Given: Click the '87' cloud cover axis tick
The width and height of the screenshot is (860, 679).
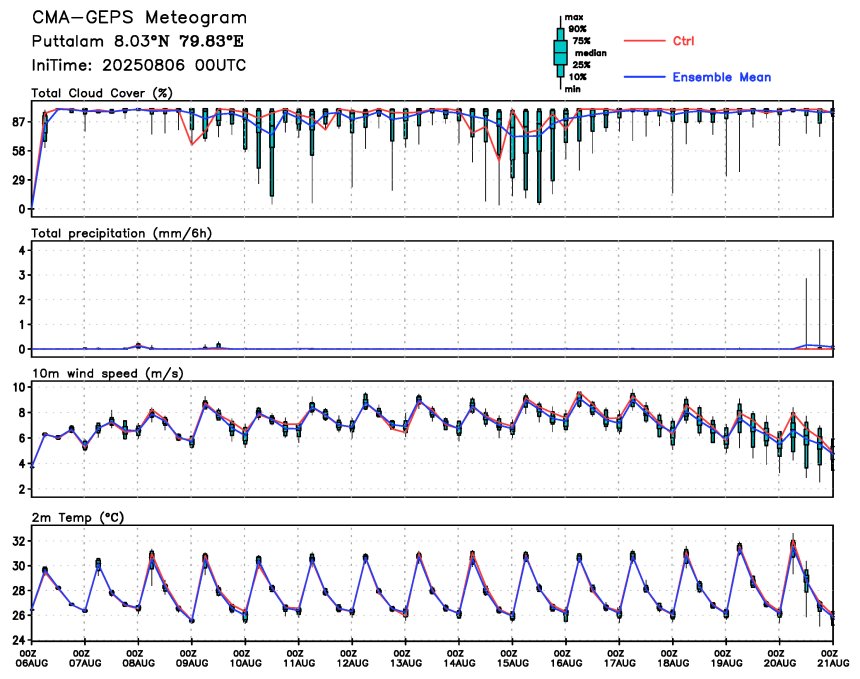Looking at the screenshot, I should [x=19, y=122].
